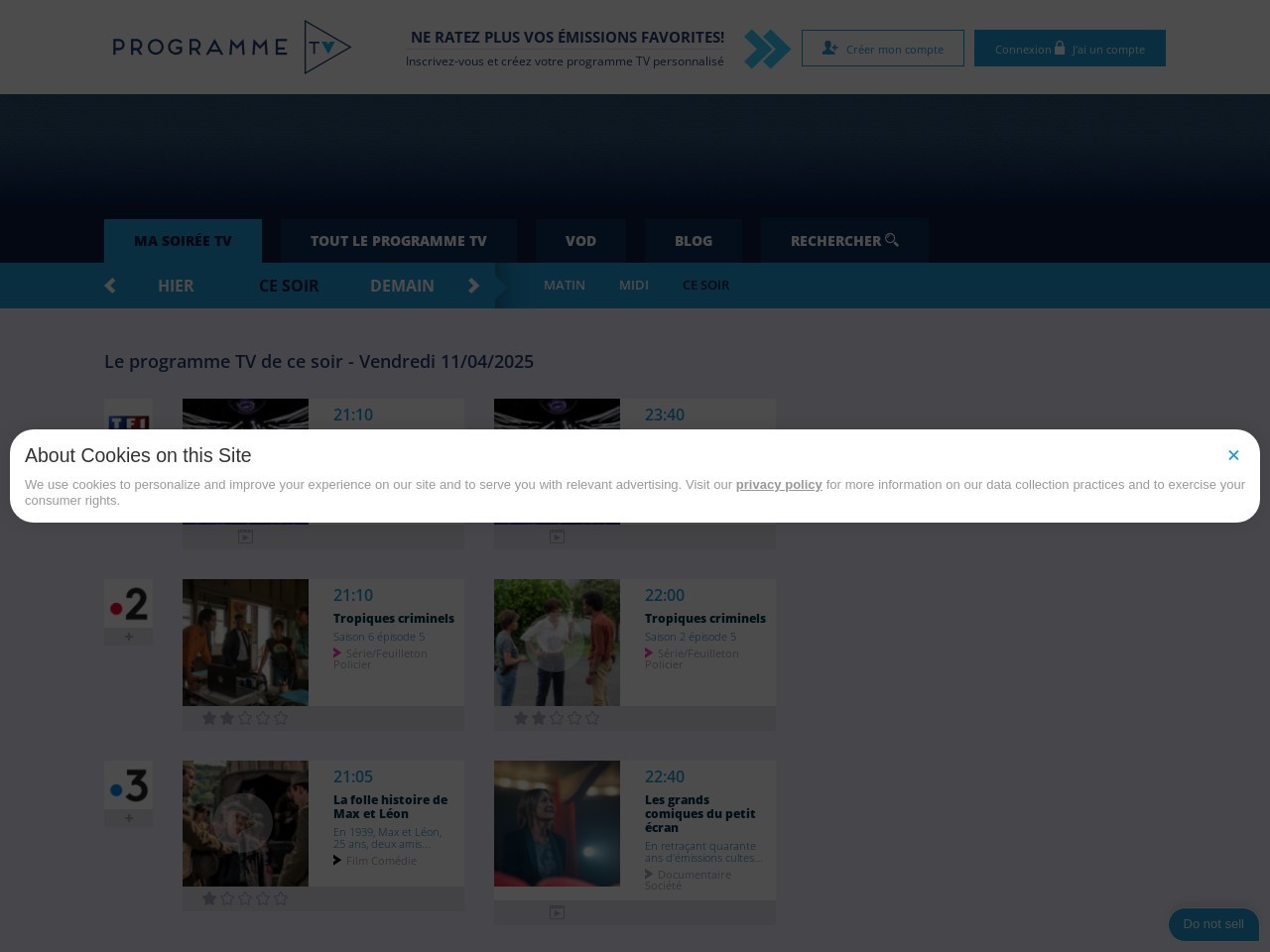Click Tropiques criminels title at 22:00
Image resolution: width=1270 pixels, height=952 pixels.
click(x=705, y=619)
